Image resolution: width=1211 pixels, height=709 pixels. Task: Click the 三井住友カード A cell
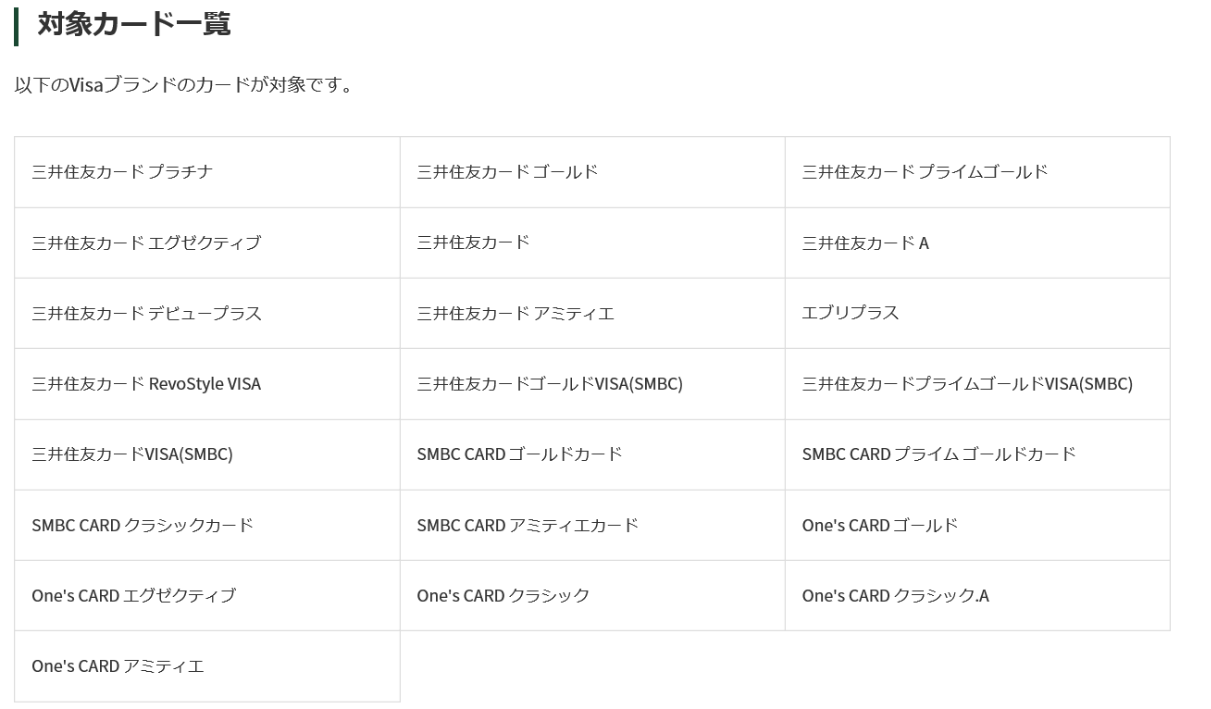click(x=978, y=243)
